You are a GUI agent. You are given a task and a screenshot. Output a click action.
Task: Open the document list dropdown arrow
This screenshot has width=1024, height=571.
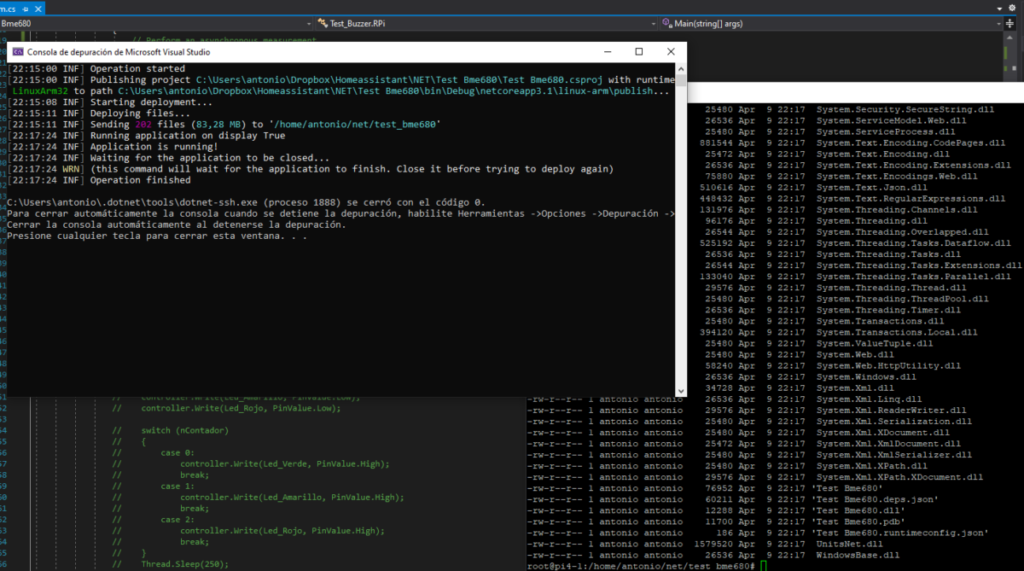coord(999,8)
